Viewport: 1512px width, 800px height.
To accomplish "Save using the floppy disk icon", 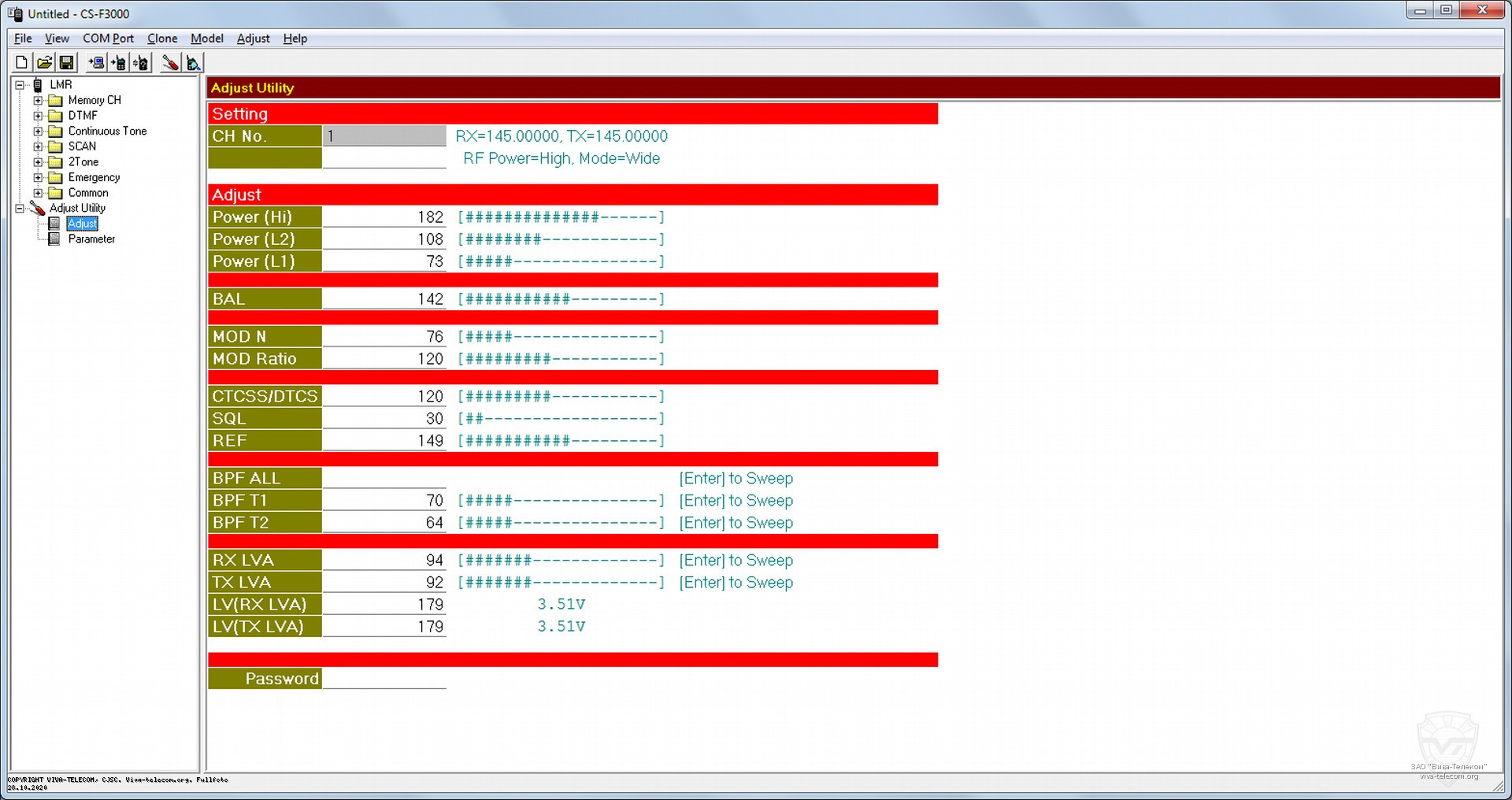I will pyautogui.click(x=67, y=63).
